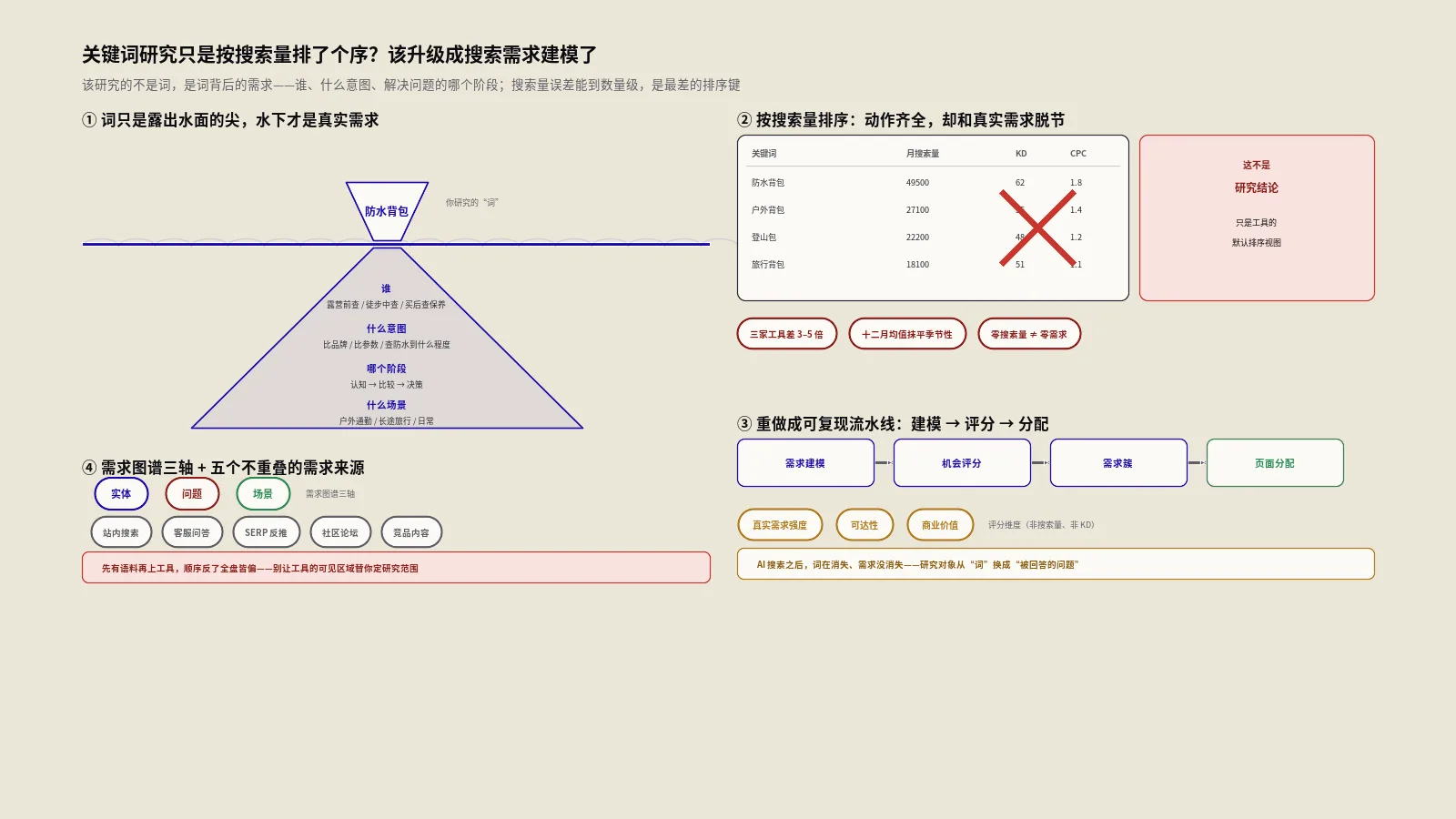Select the 户外背包 table row keyword
Viewport: 1456px width, 819px height.
pos(768,210)
